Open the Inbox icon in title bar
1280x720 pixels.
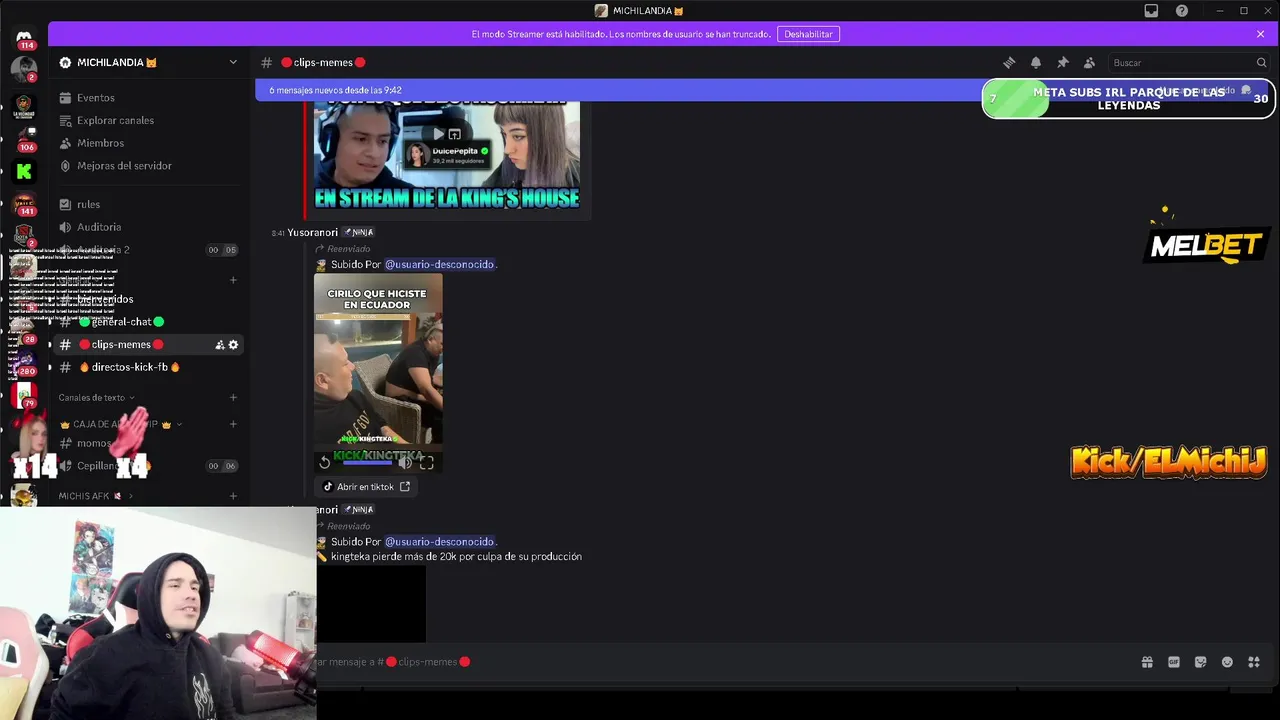pyautogui.click(x=1151, y=11)
